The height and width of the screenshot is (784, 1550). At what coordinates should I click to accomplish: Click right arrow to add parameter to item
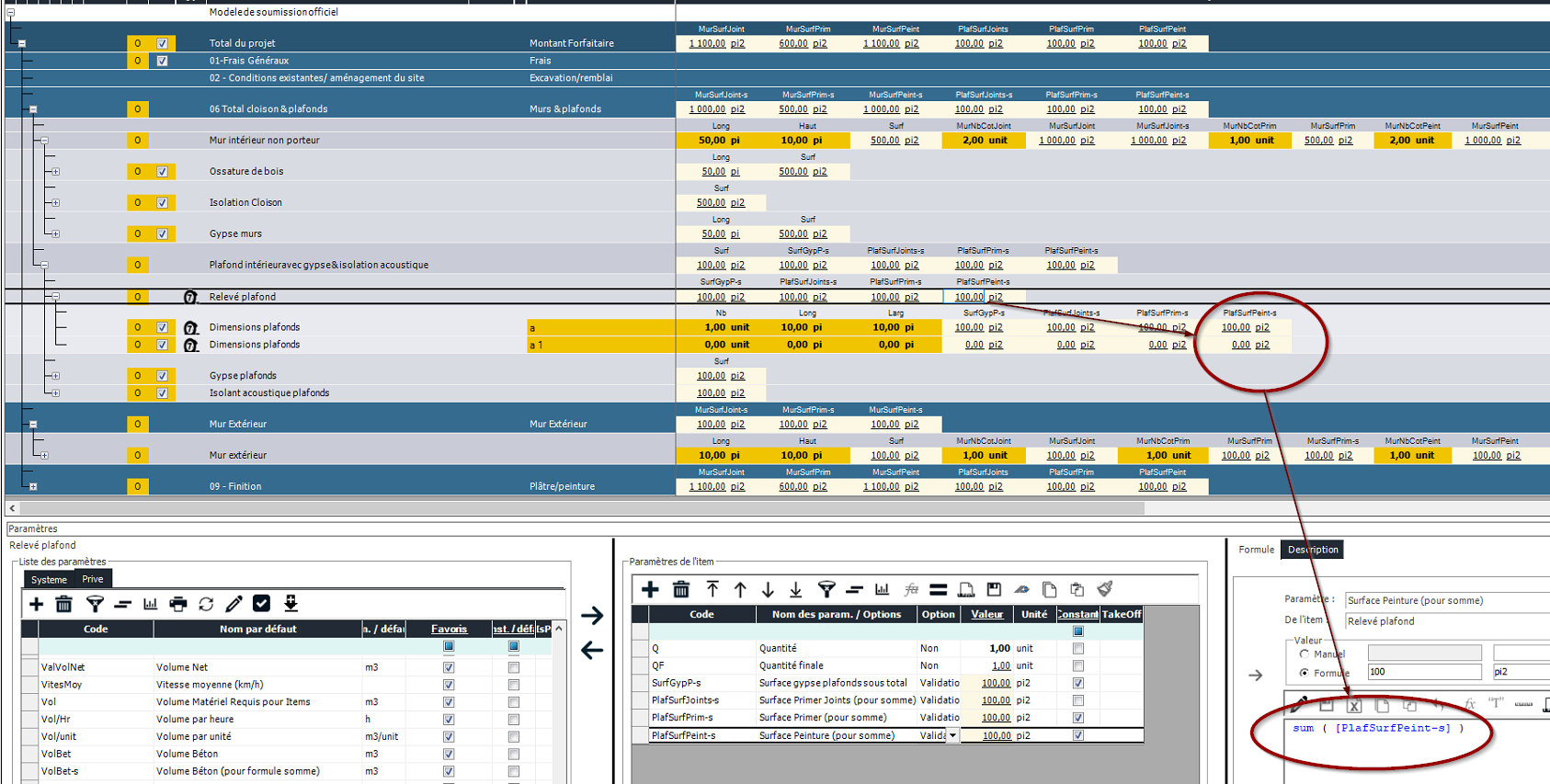(592, 615)
